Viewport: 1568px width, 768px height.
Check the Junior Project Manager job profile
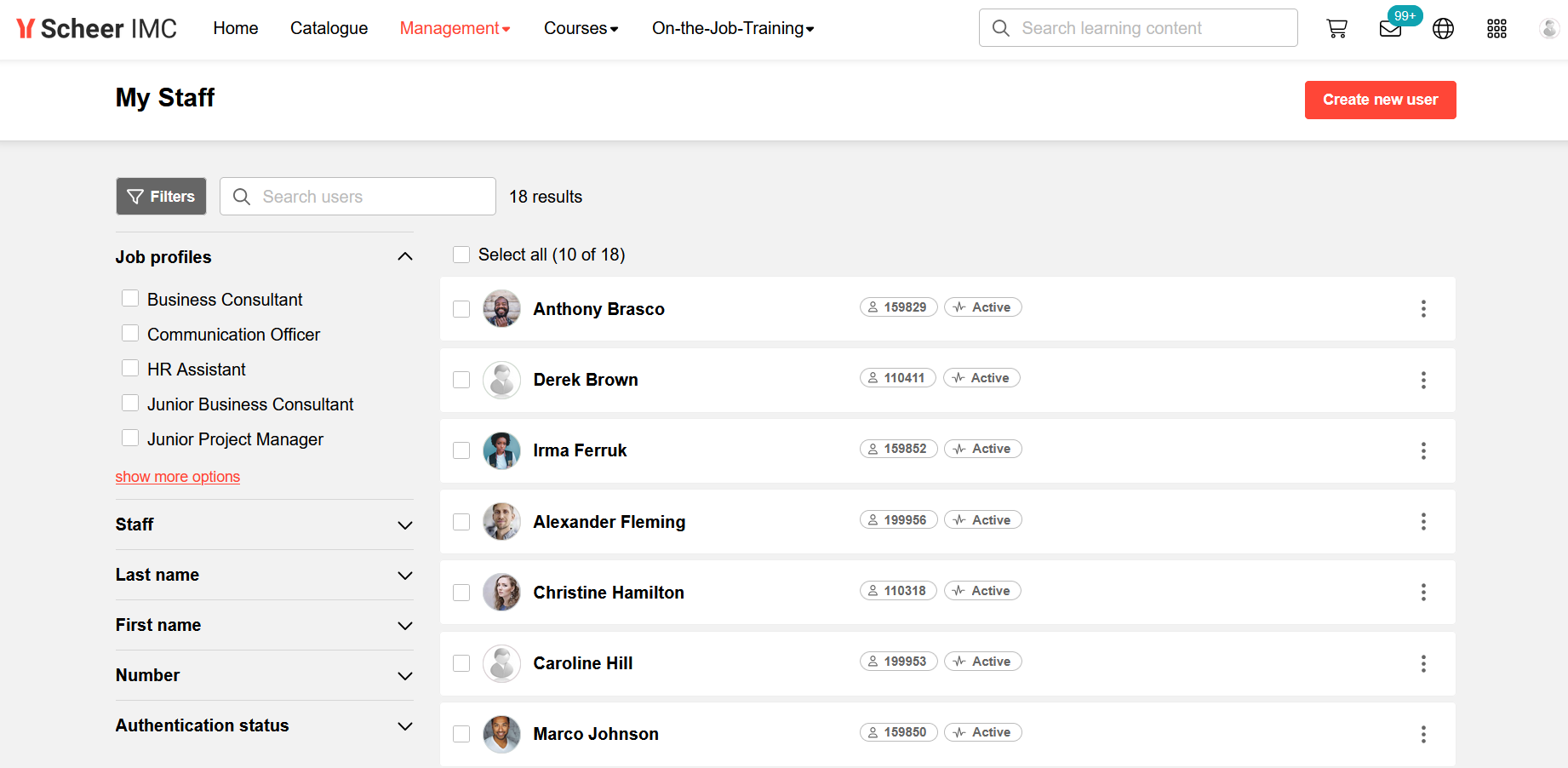click(x=130, y=438)
